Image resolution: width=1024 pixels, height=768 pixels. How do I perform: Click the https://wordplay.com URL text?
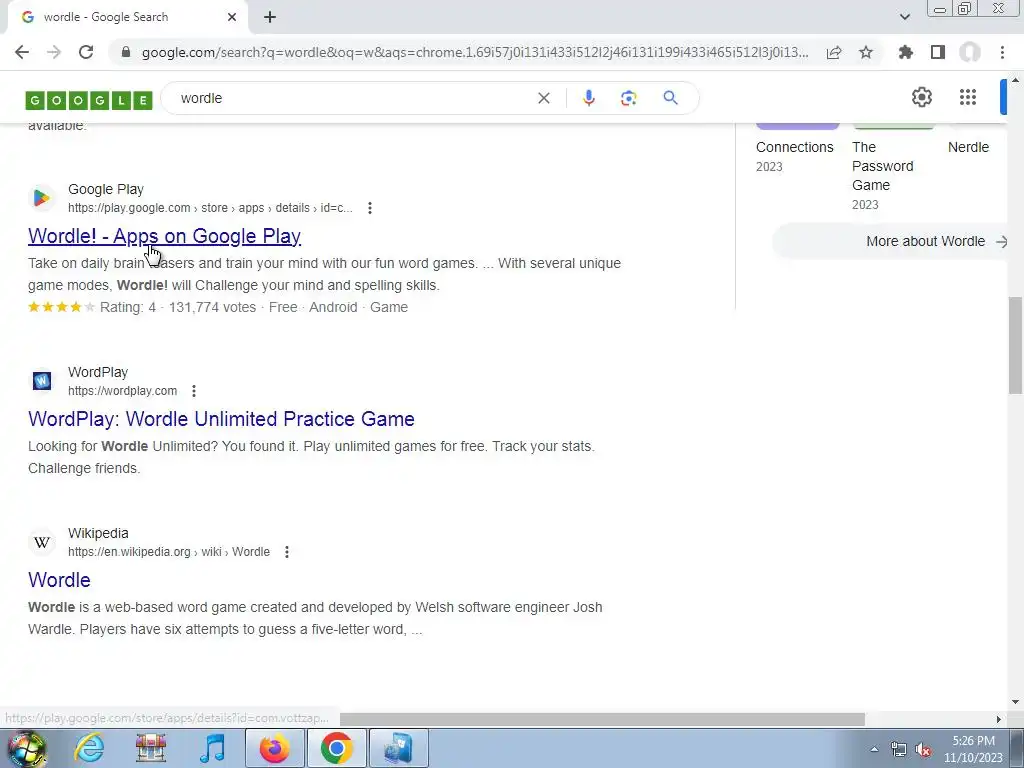click(123, 391)
